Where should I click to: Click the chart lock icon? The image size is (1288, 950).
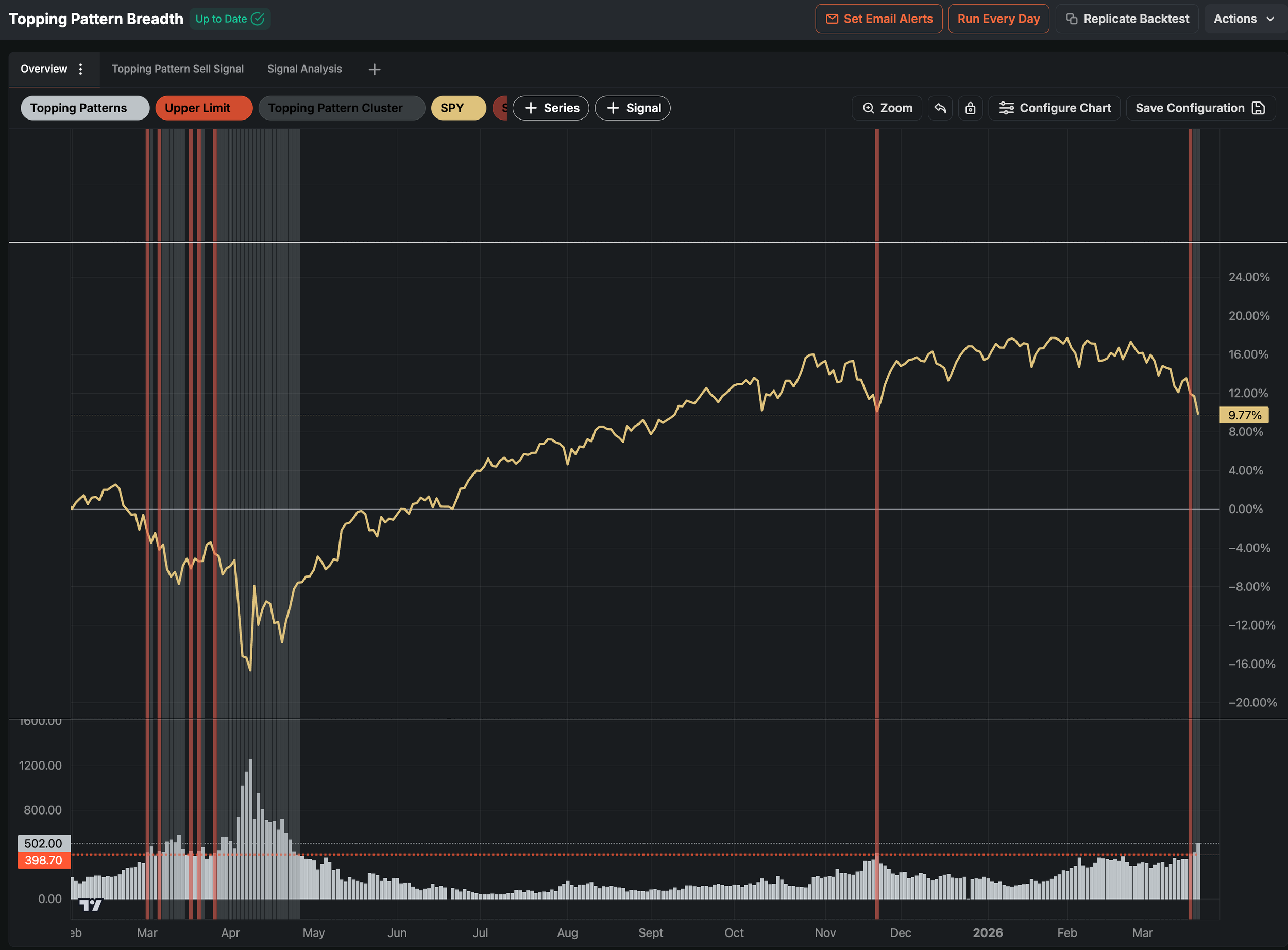tap(970, 108)
